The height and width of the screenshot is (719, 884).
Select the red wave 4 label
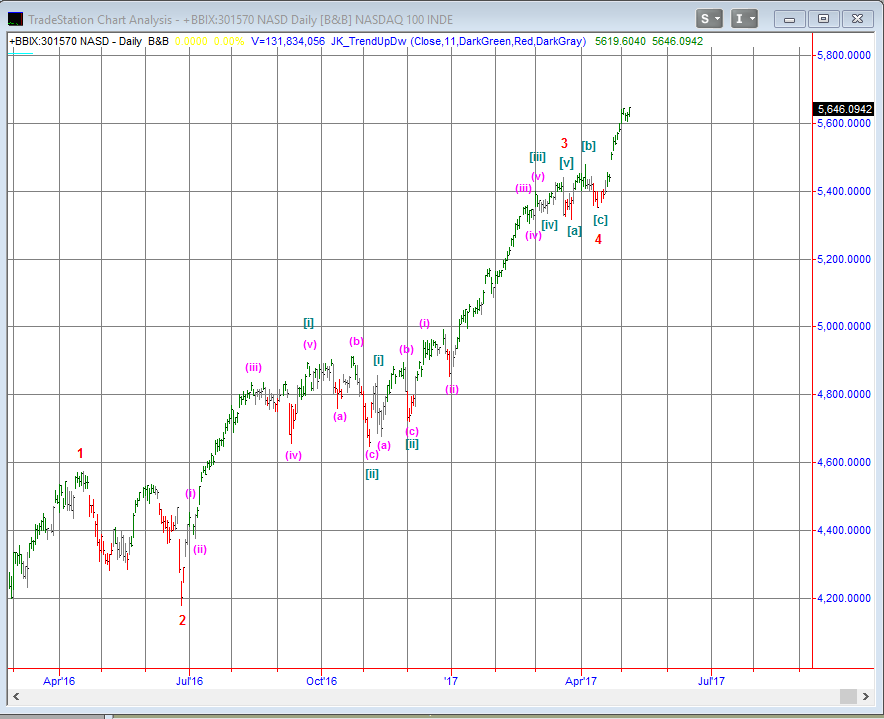coord(598,240)
